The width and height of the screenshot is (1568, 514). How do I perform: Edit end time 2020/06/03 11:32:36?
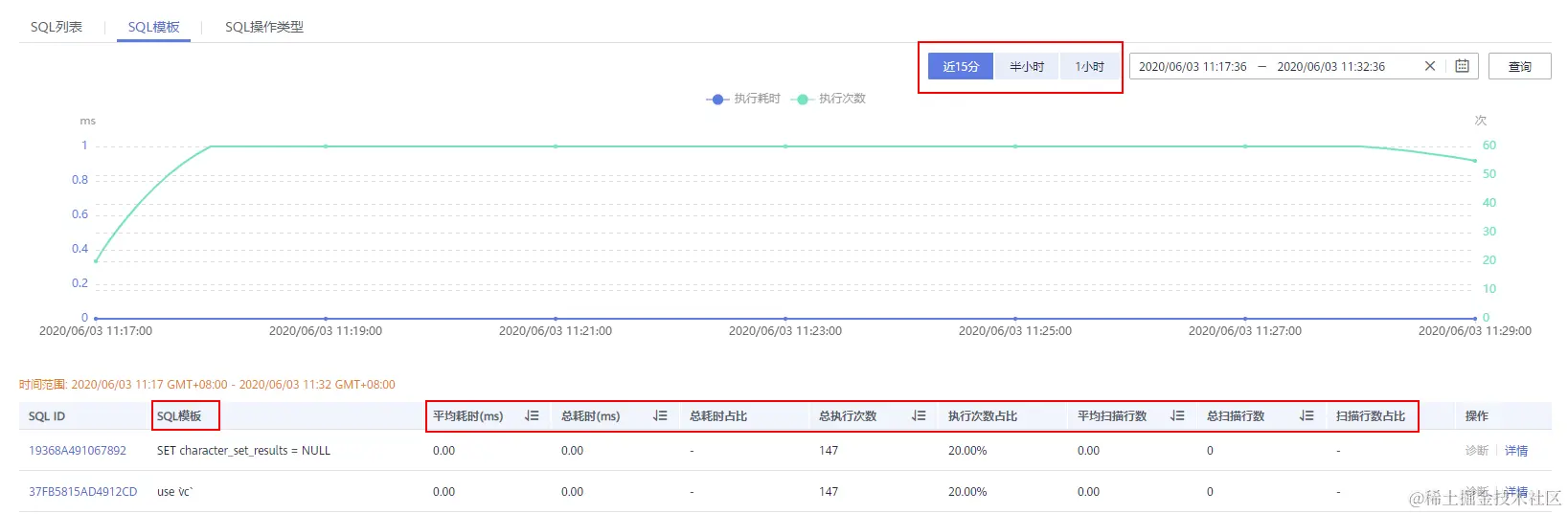(x=1330, y=66)
